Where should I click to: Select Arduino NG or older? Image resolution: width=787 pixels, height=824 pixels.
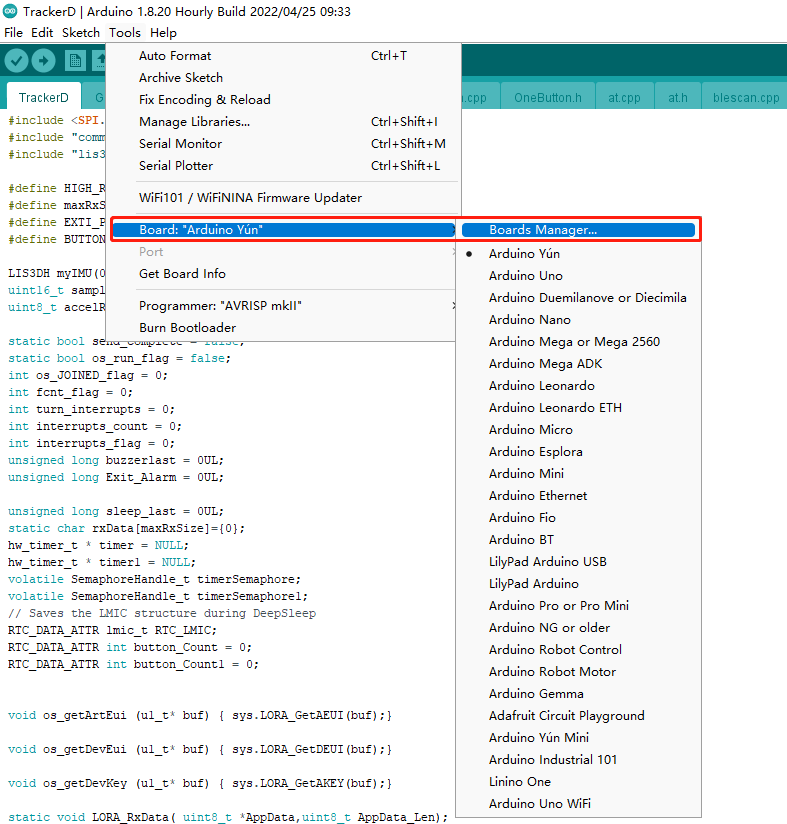coord(578,628)
